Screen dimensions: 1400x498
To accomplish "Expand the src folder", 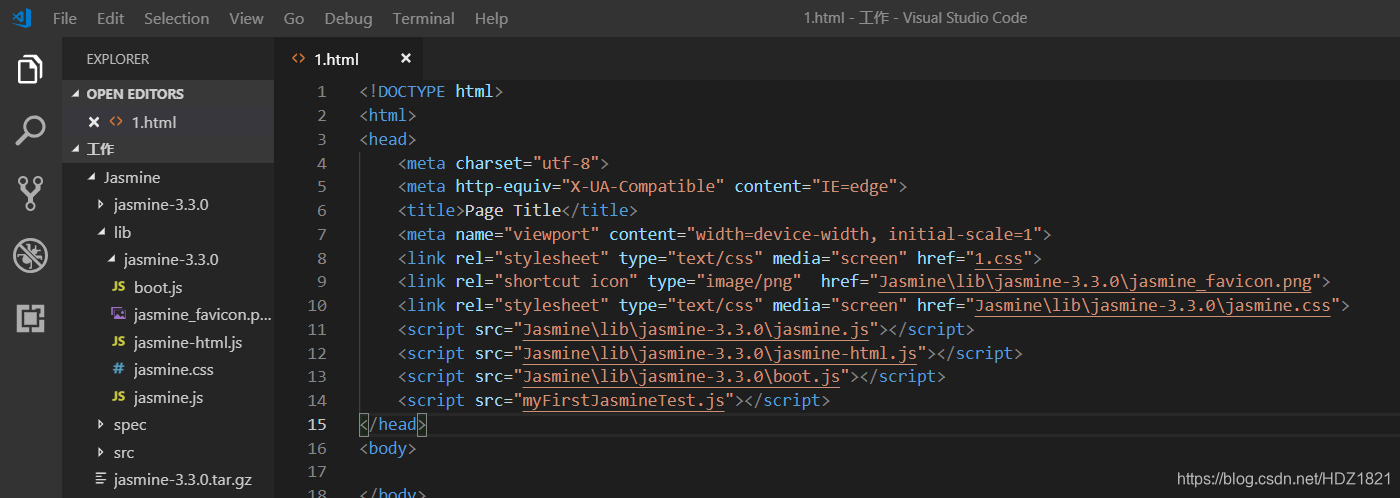I will coord(101,453).
